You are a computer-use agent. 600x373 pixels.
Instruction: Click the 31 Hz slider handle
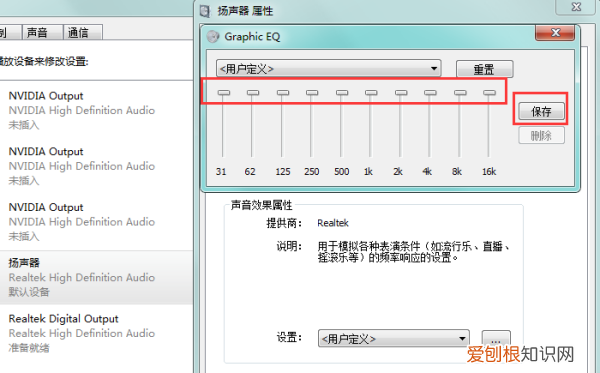224,93
